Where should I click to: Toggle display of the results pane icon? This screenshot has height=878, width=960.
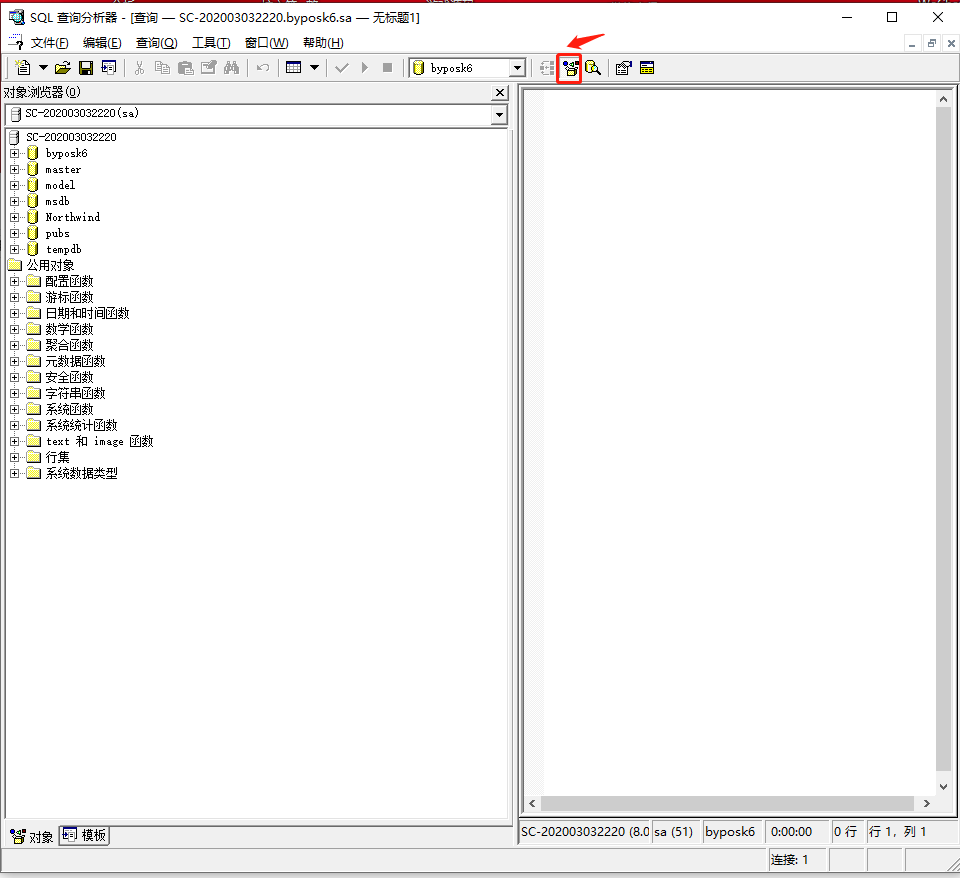coord(546,67)
